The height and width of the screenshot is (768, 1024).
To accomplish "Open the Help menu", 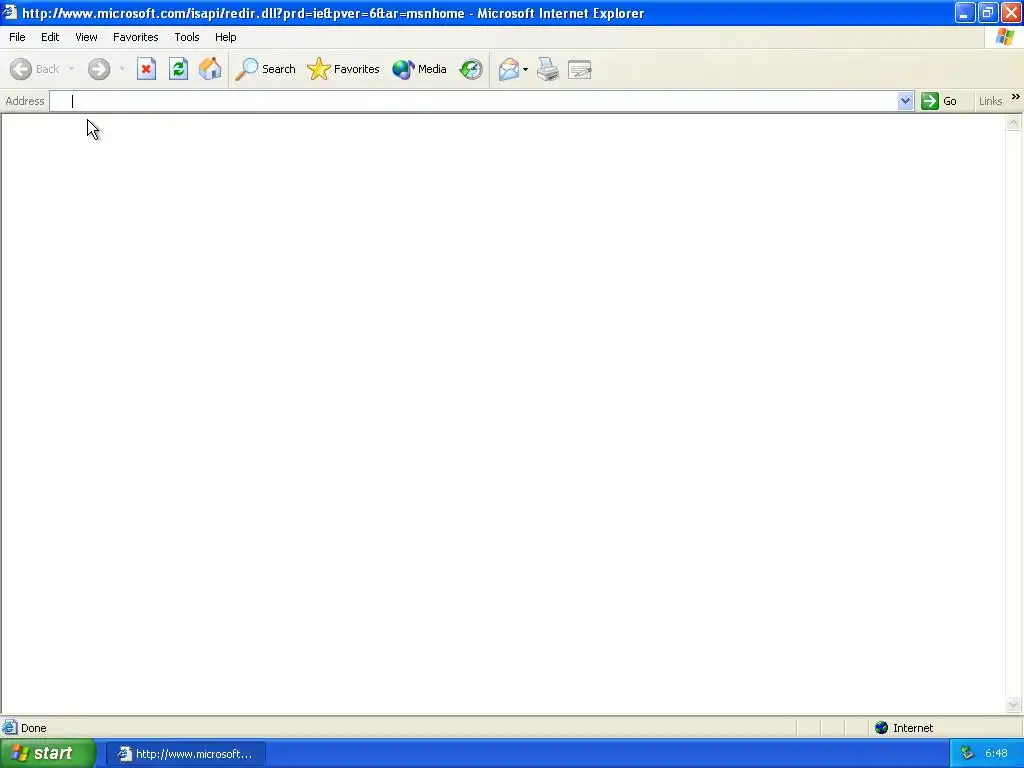I will click(226, 37).
